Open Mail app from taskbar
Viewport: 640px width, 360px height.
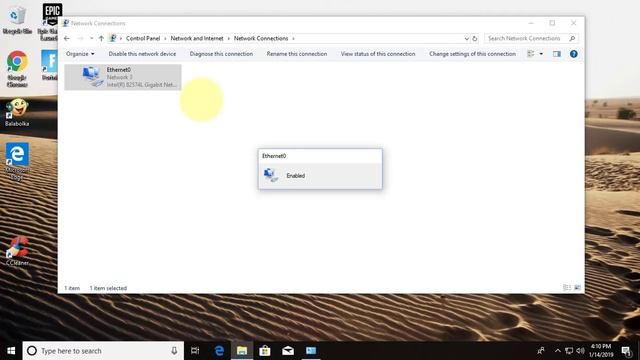288,351
